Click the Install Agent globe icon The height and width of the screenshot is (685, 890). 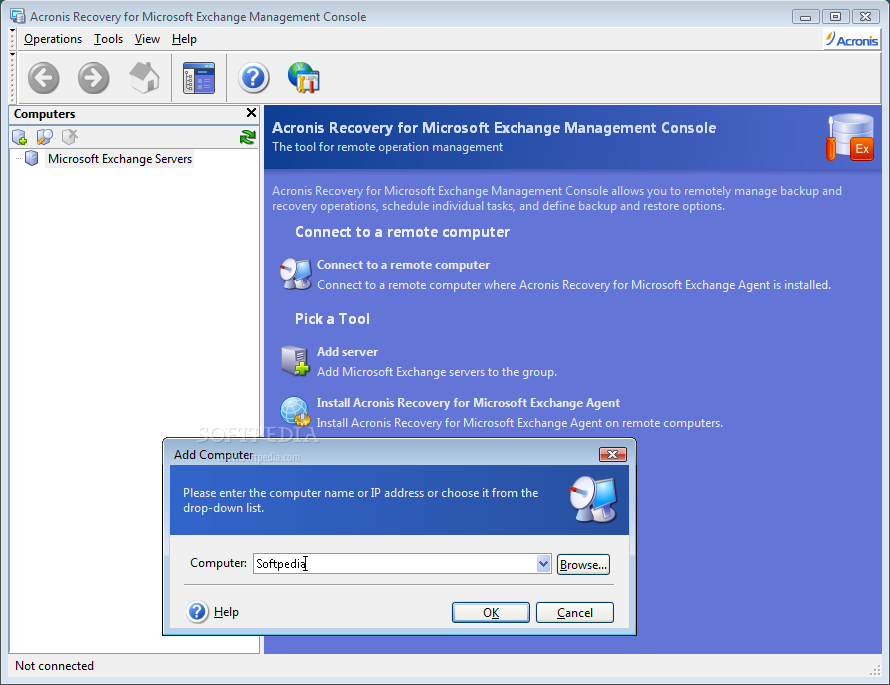[296, 411]
